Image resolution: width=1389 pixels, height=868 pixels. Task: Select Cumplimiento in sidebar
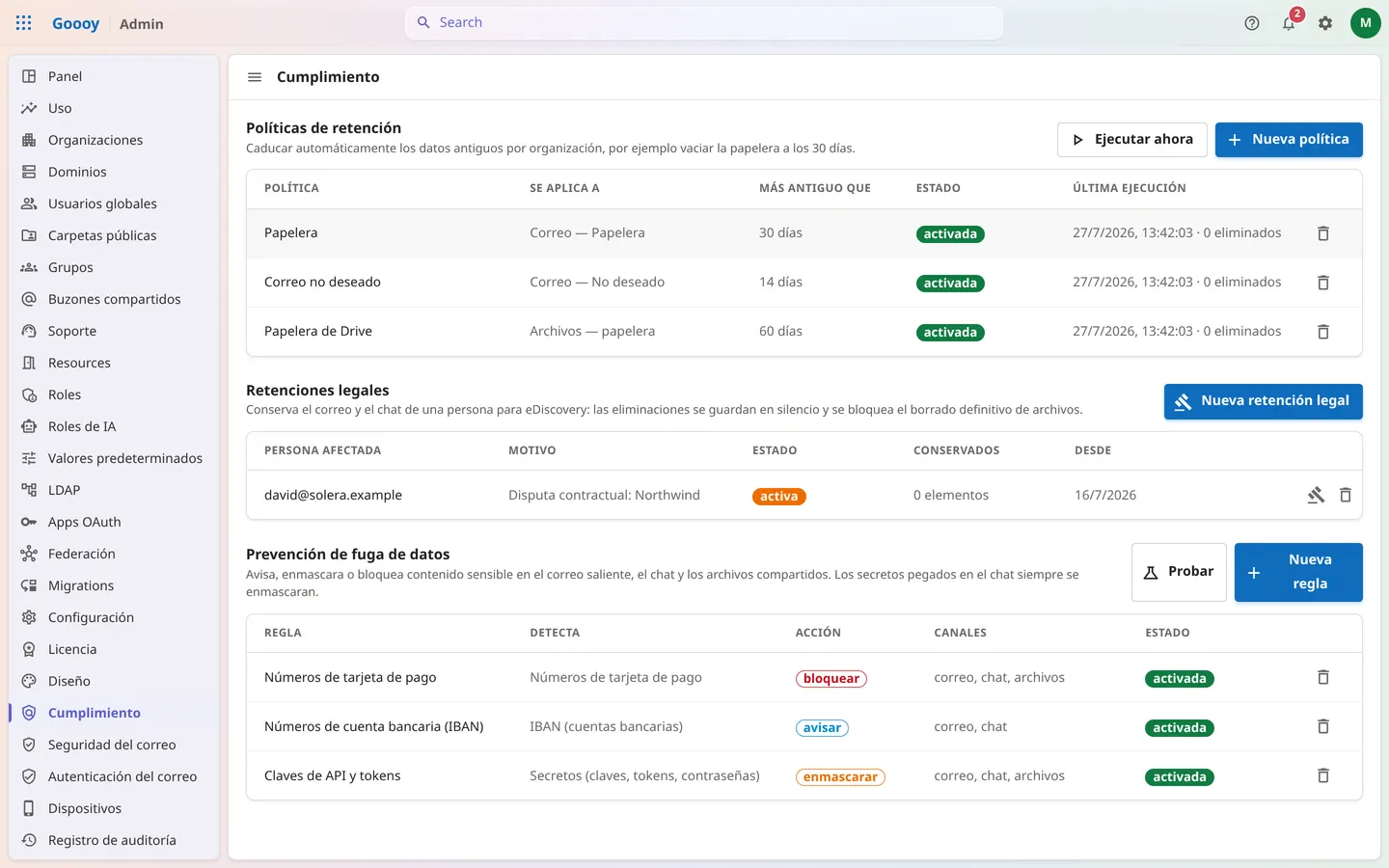coord(114,713)
